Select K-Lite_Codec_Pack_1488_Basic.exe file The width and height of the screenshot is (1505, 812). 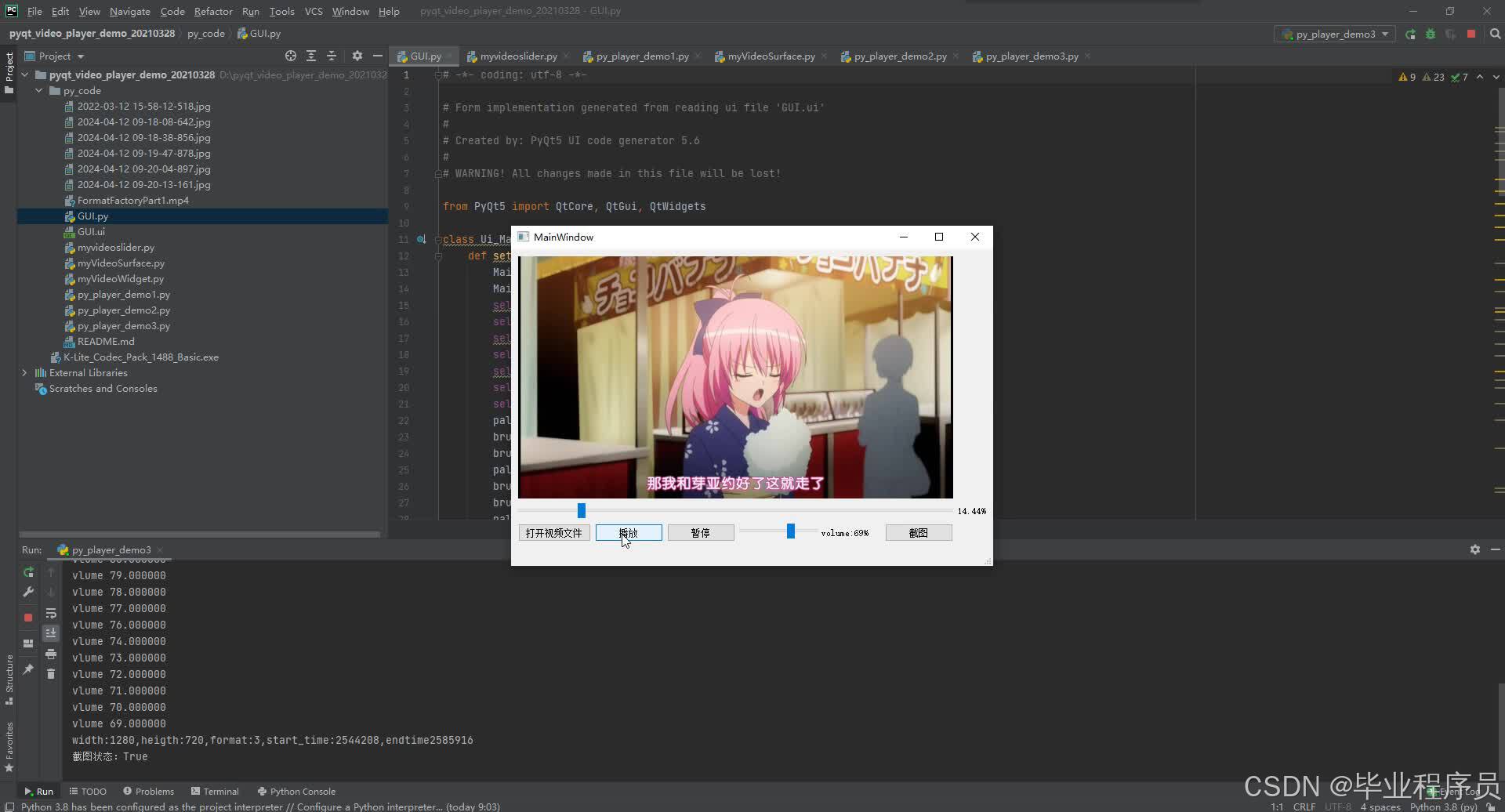point(141,357)
